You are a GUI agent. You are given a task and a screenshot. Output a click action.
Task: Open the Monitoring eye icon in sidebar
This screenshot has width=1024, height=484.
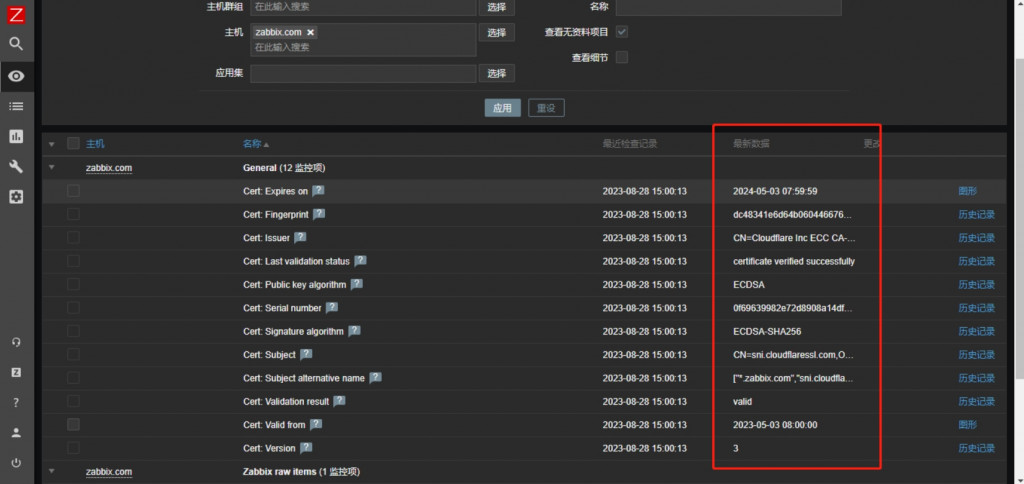tap(16, 76)
